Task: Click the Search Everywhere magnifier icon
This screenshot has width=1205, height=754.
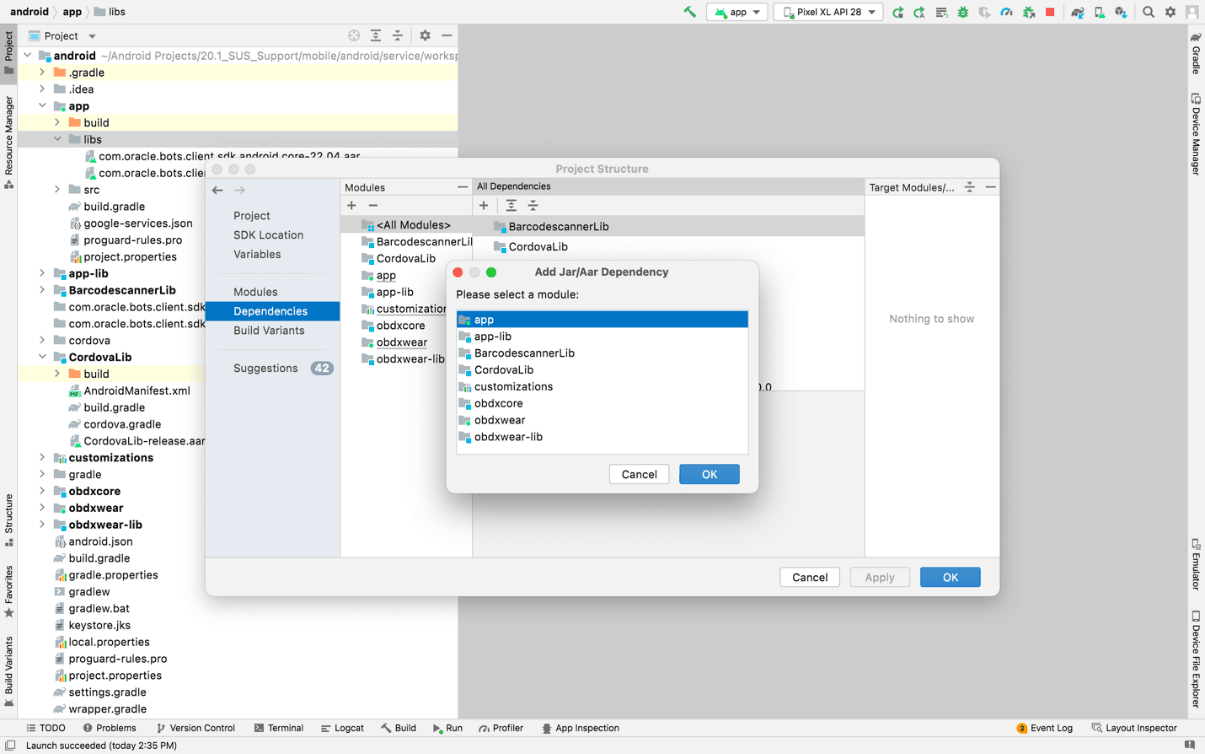Action: pyautogui.click(x=1149, y=12)
